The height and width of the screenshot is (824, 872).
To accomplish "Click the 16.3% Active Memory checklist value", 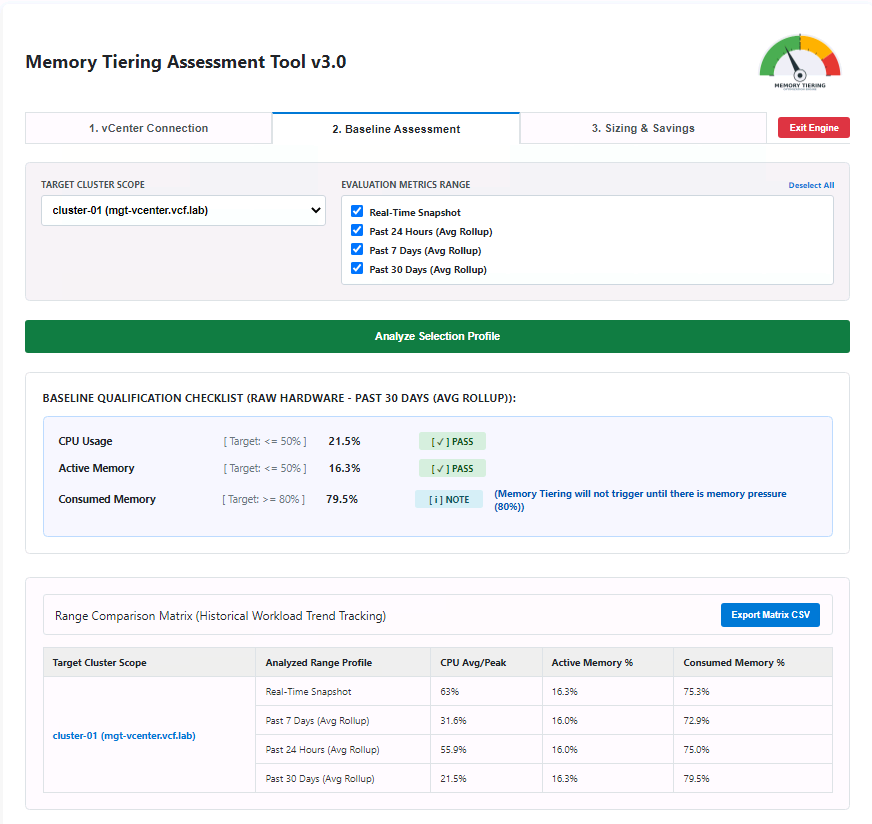I will [x=344, y=468].
